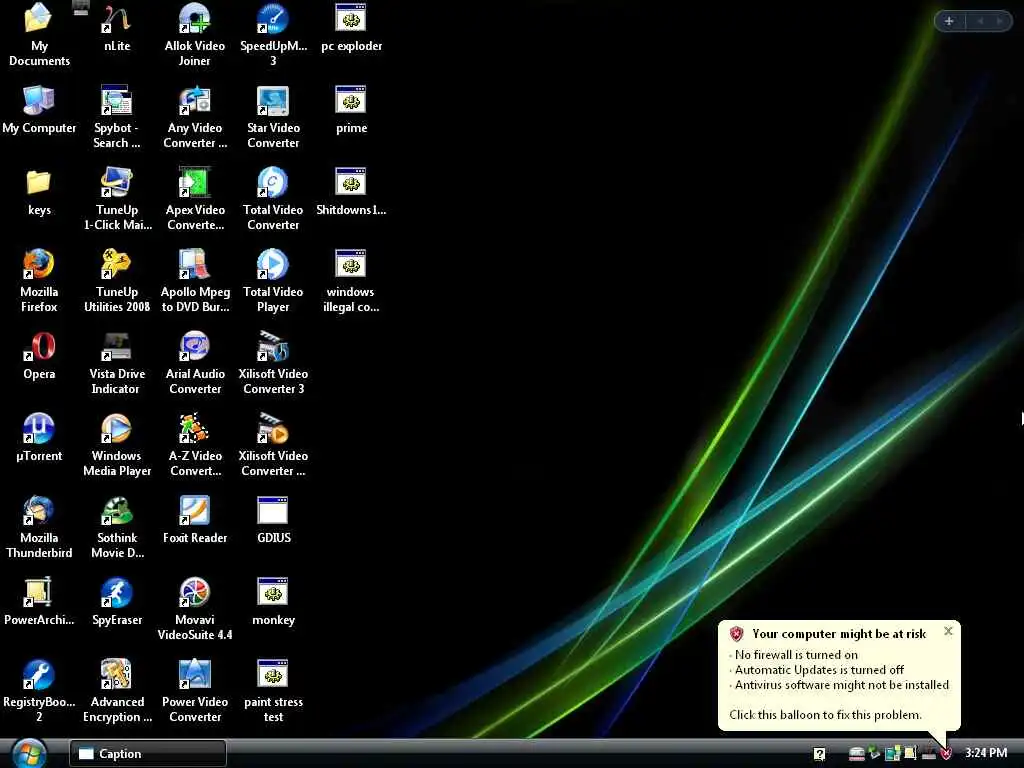
Task: Click the sidebar previous gadgets arrow
Action: [x=980, y=22]
